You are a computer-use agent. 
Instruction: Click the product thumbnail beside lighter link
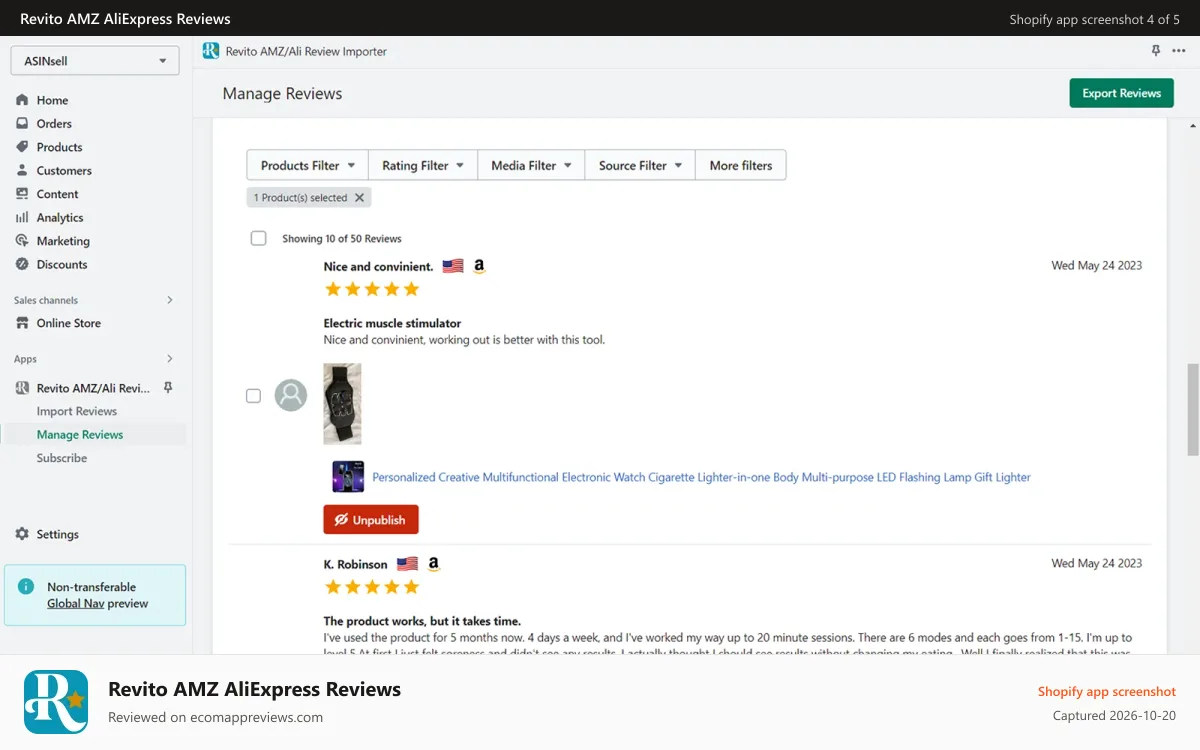click(348, 477)
